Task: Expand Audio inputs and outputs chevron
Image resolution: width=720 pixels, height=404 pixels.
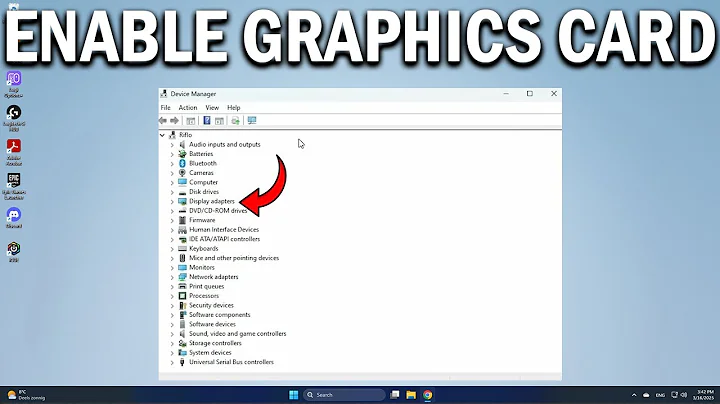Action: tap(172, 145)
